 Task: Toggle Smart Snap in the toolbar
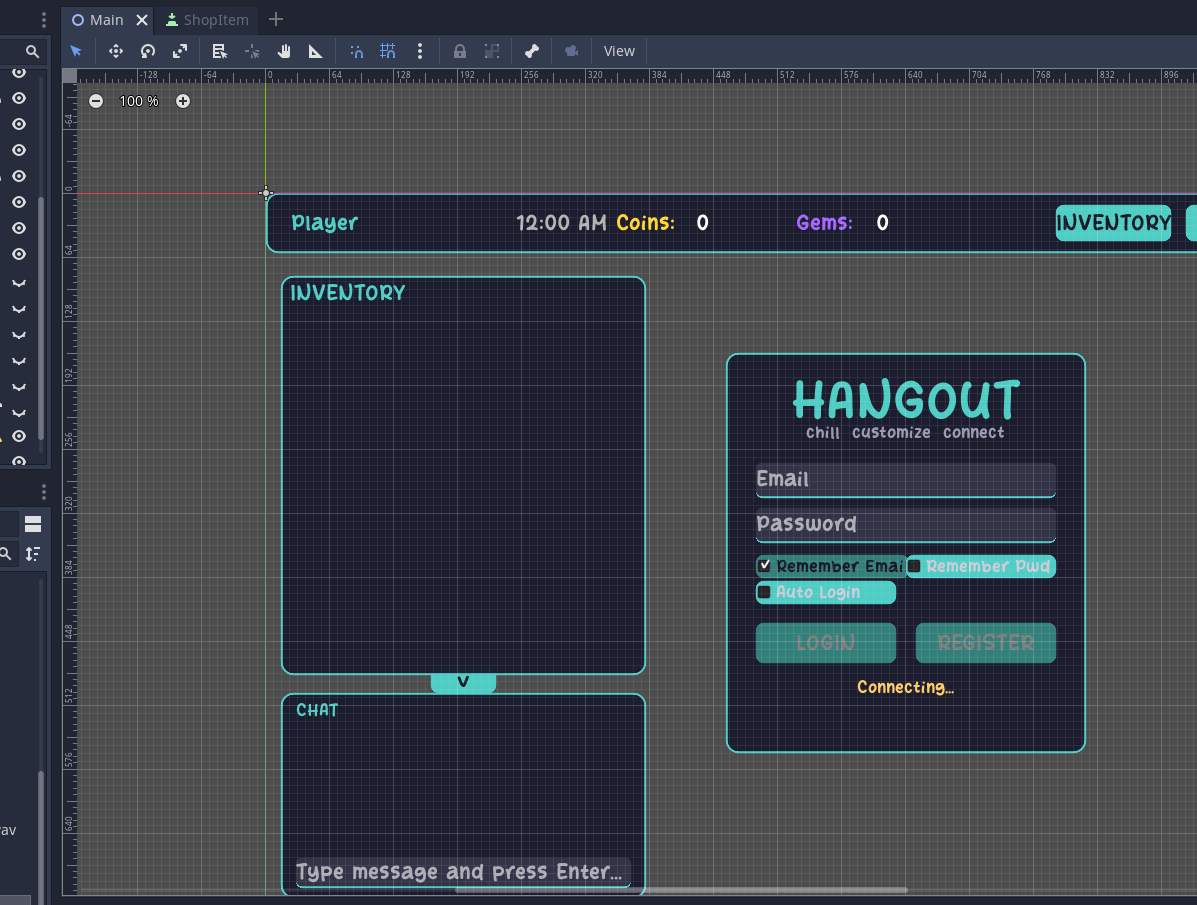pyautogui.click(x=357, y=51)
